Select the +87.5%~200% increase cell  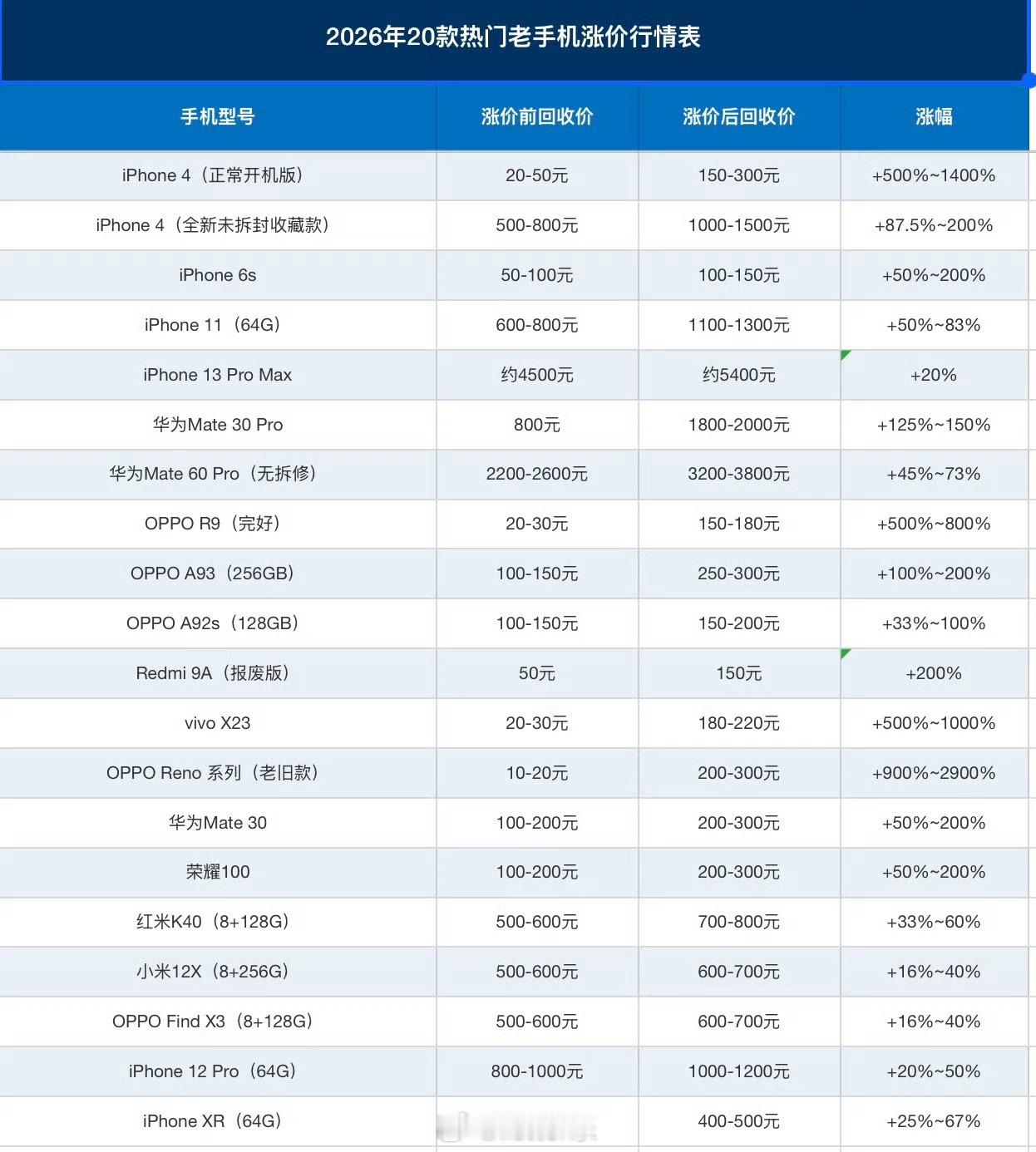click(x=935, y=225)
